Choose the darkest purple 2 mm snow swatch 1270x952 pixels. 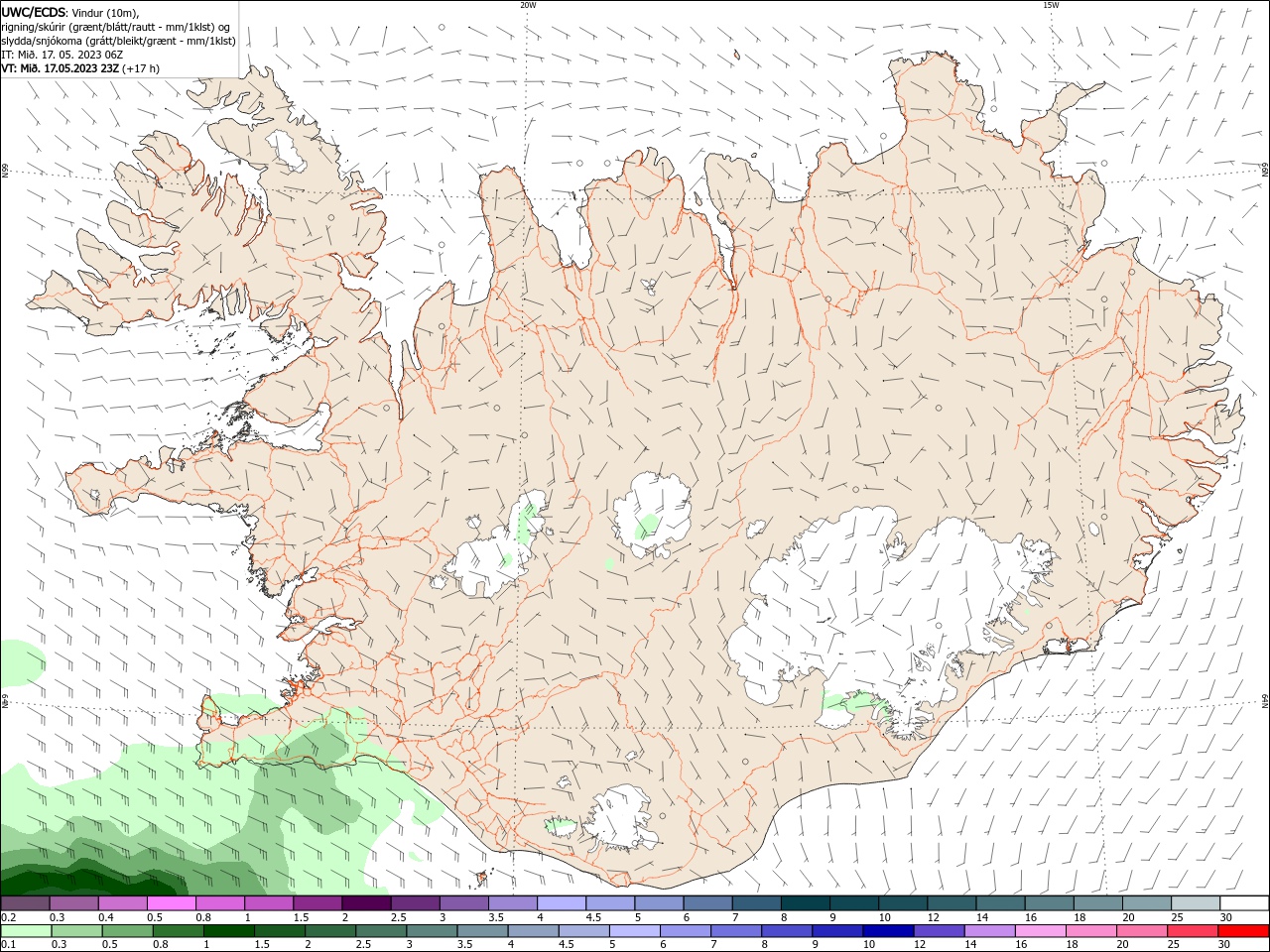366,903
